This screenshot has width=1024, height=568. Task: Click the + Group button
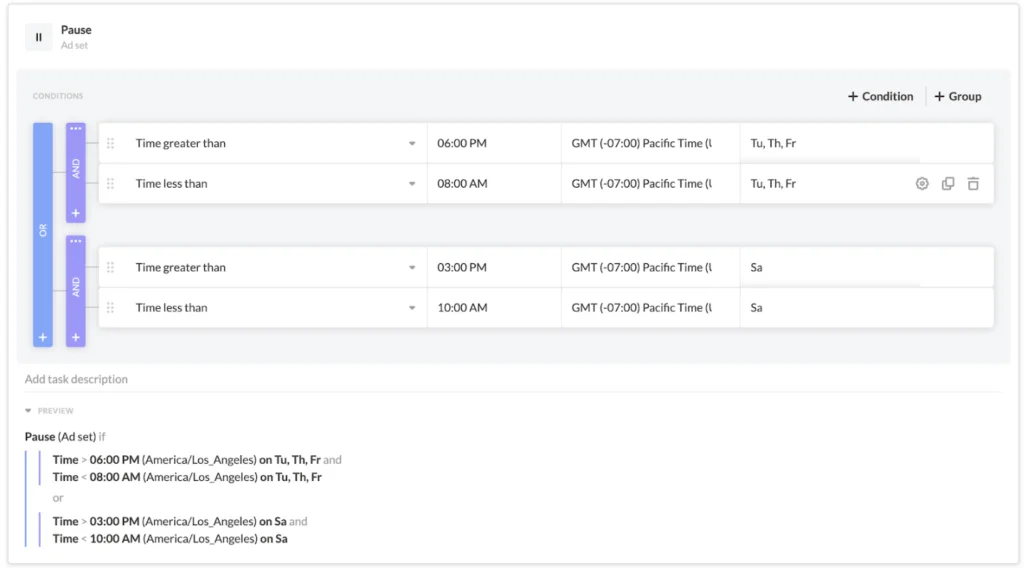[x=958, y=97]
